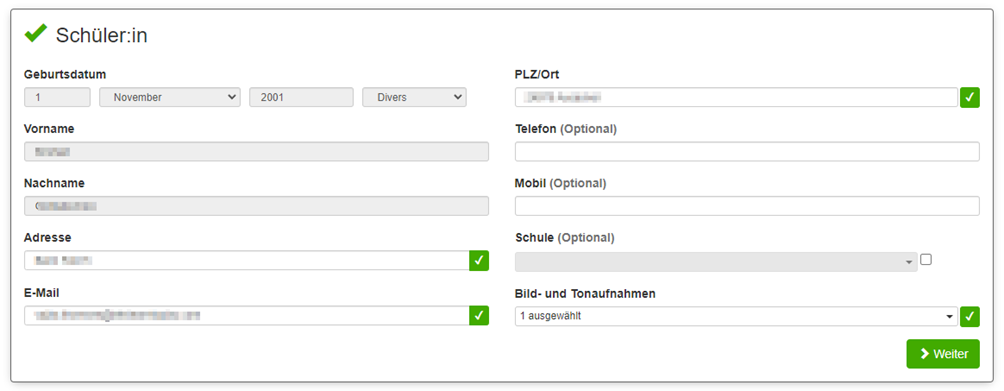Focus the Mobil input field
Image resolution: width=1004 pixels, height=391 pixels.
pos(747,206)
